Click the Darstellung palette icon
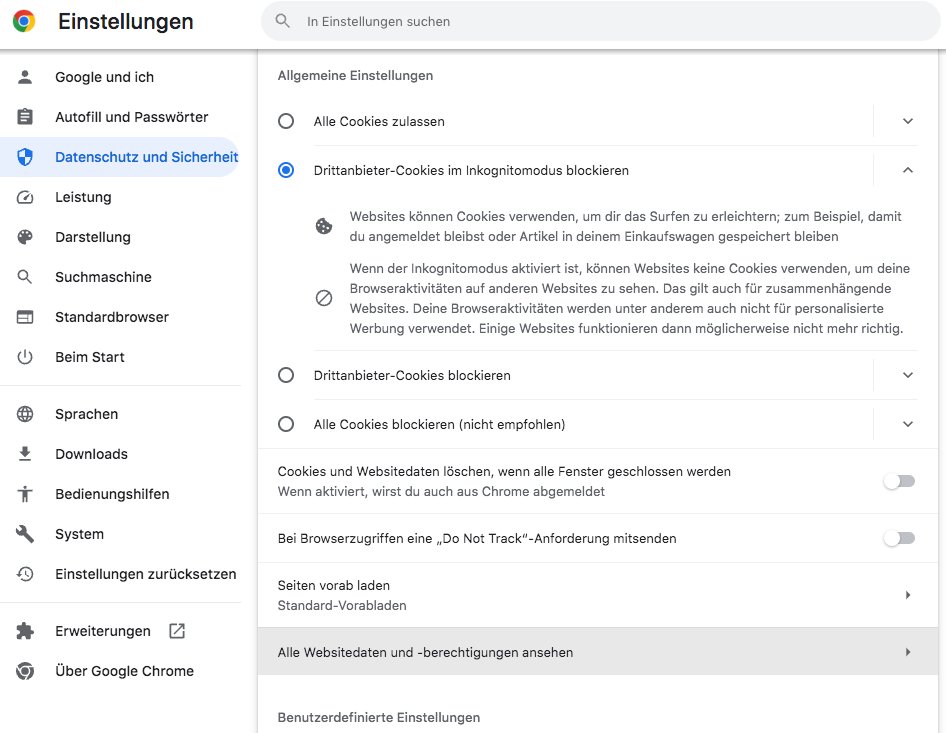This screenshot has height=733, width=946. click(x=25, y=237)
